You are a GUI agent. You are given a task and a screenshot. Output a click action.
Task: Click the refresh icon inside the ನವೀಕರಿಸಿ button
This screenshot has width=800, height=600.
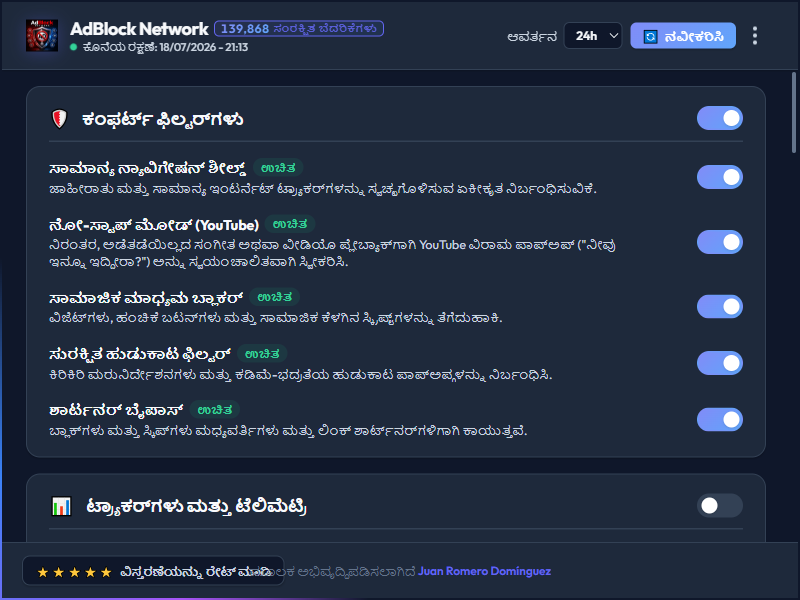click(x=650, y=36)
